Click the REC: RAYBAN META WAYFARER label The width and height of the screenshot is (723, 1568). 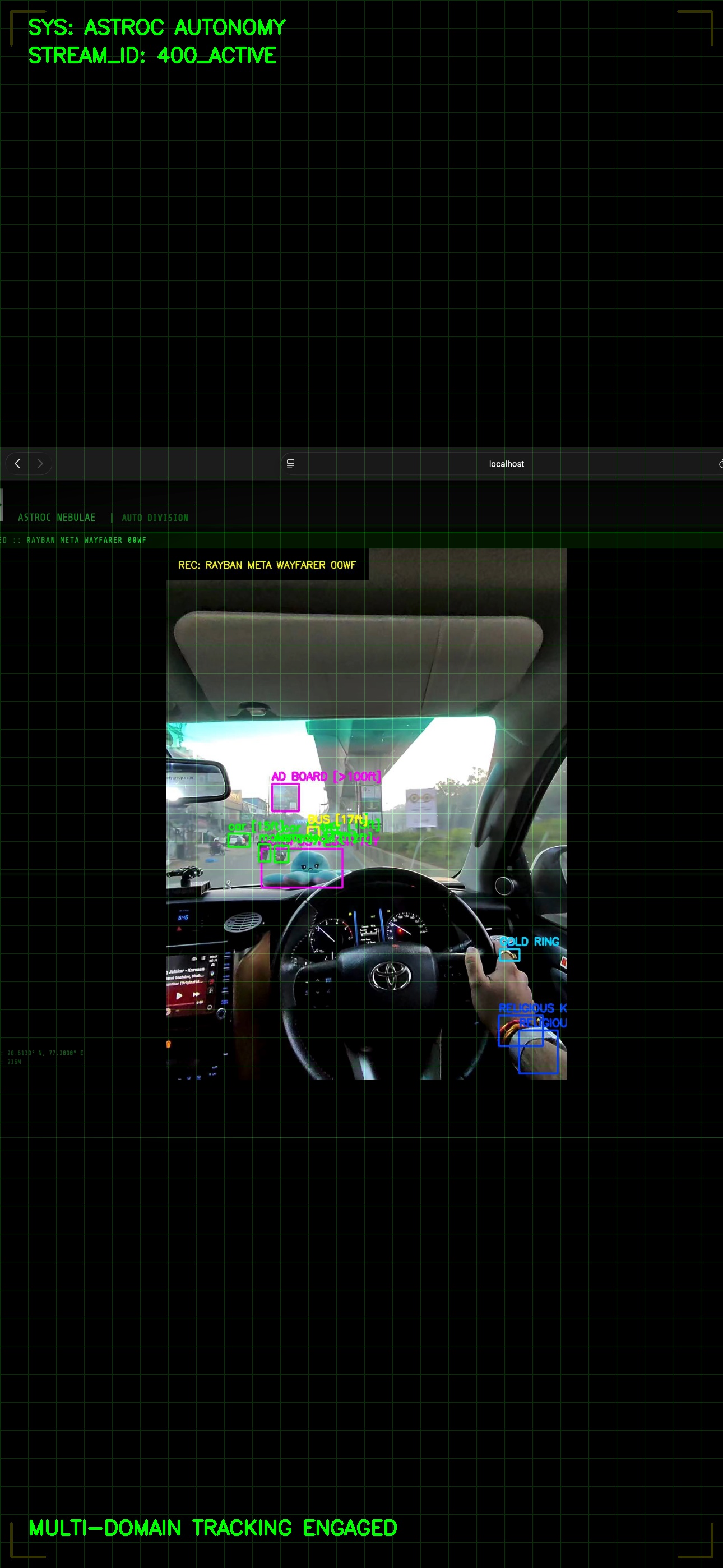(267, 565)
